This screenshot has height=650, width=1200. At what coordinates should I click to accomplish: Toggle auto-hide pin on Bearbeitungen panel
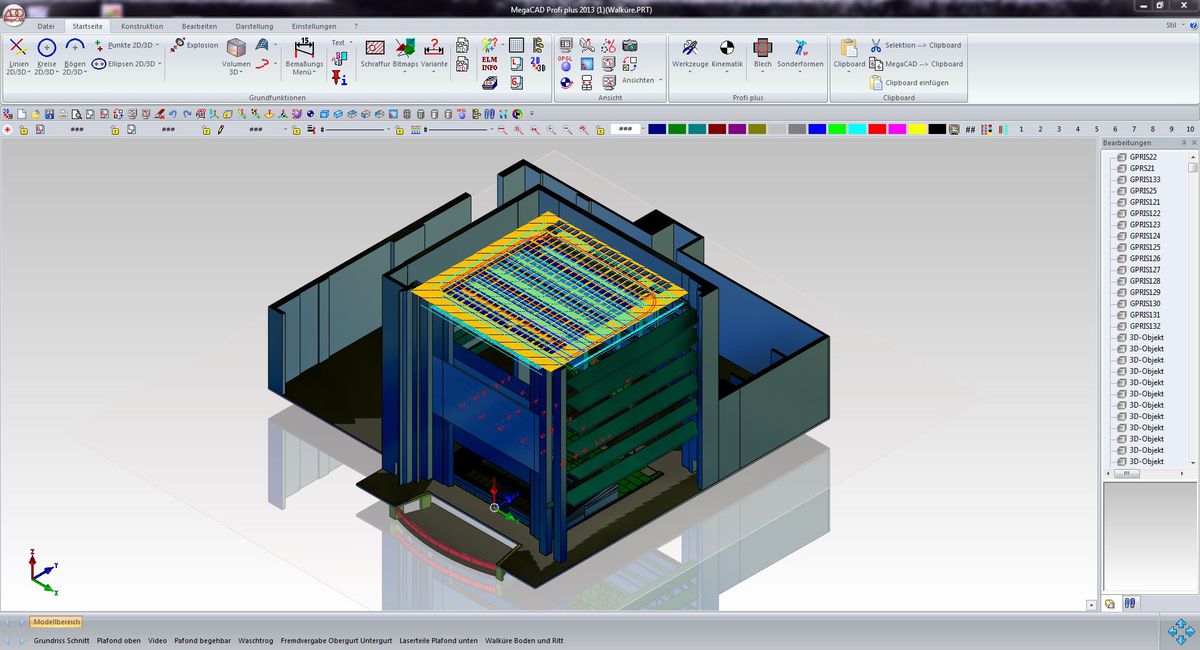click(x=1183, y=143)
